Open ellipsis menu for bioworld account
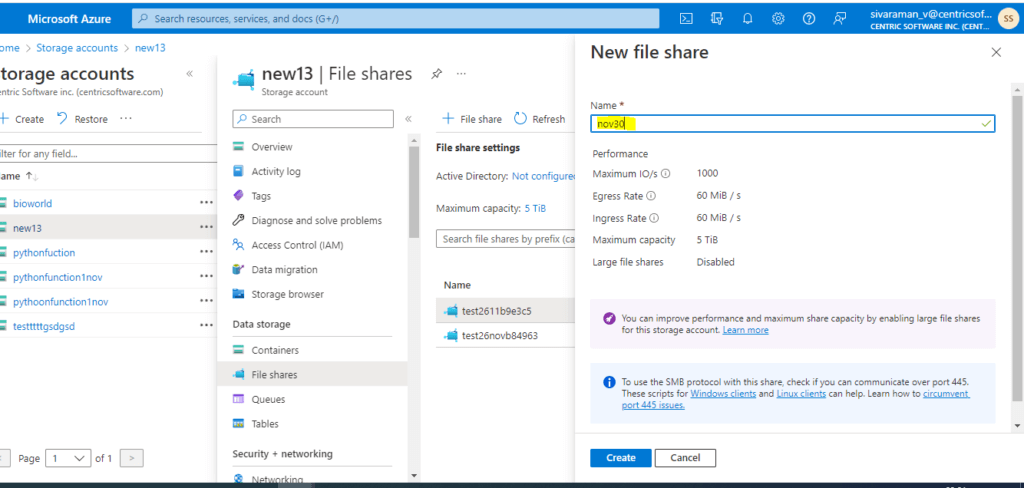The height and width of the screenshot is (488, 1024). (206, 203)
